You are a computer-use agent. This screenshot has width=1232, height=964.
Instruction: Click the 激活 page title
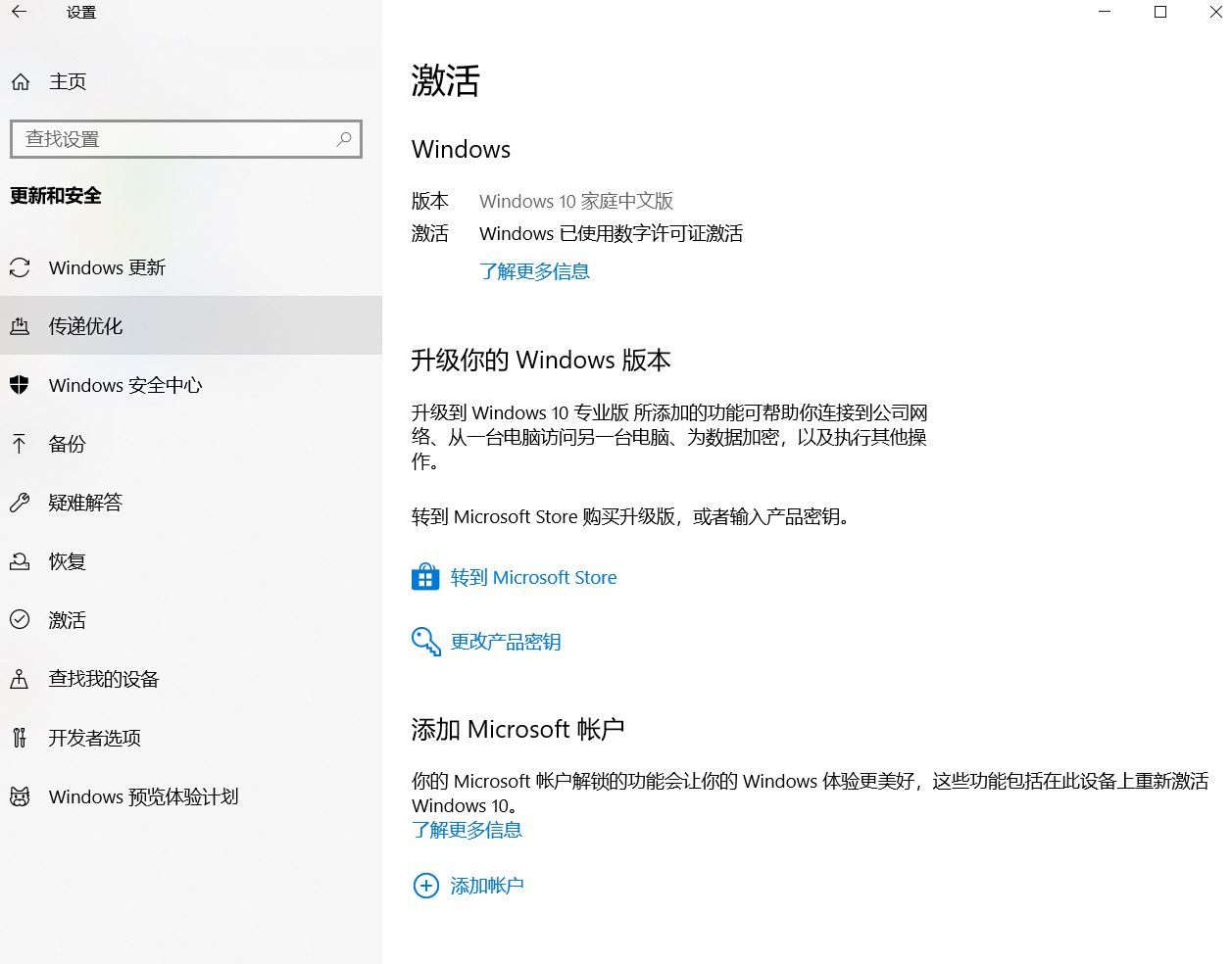(x=446, y=80)
